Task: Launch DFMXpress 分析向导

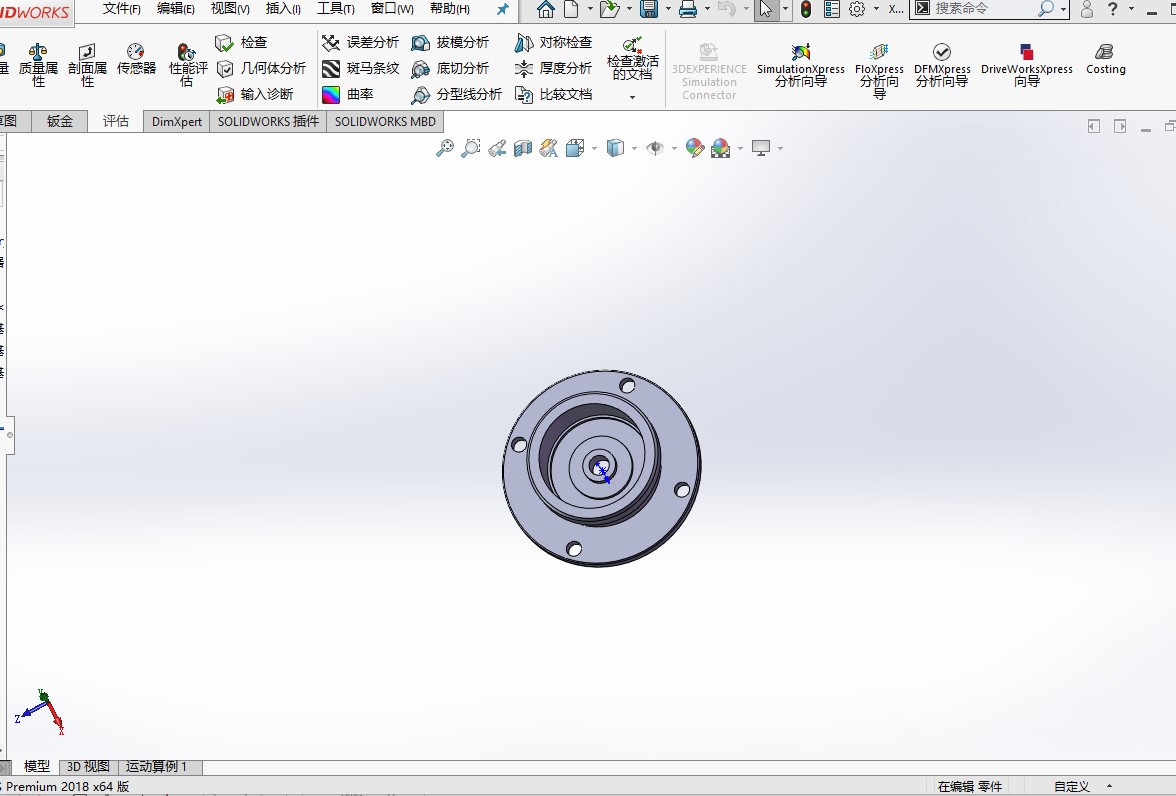Action: pyautogui.click(x=942, y=65)
